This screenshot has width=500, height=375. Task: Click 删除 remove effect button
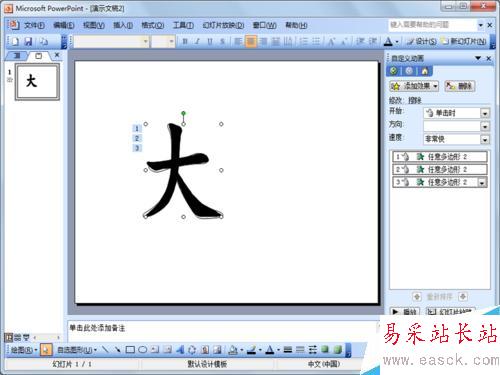(x=460, y=86)
